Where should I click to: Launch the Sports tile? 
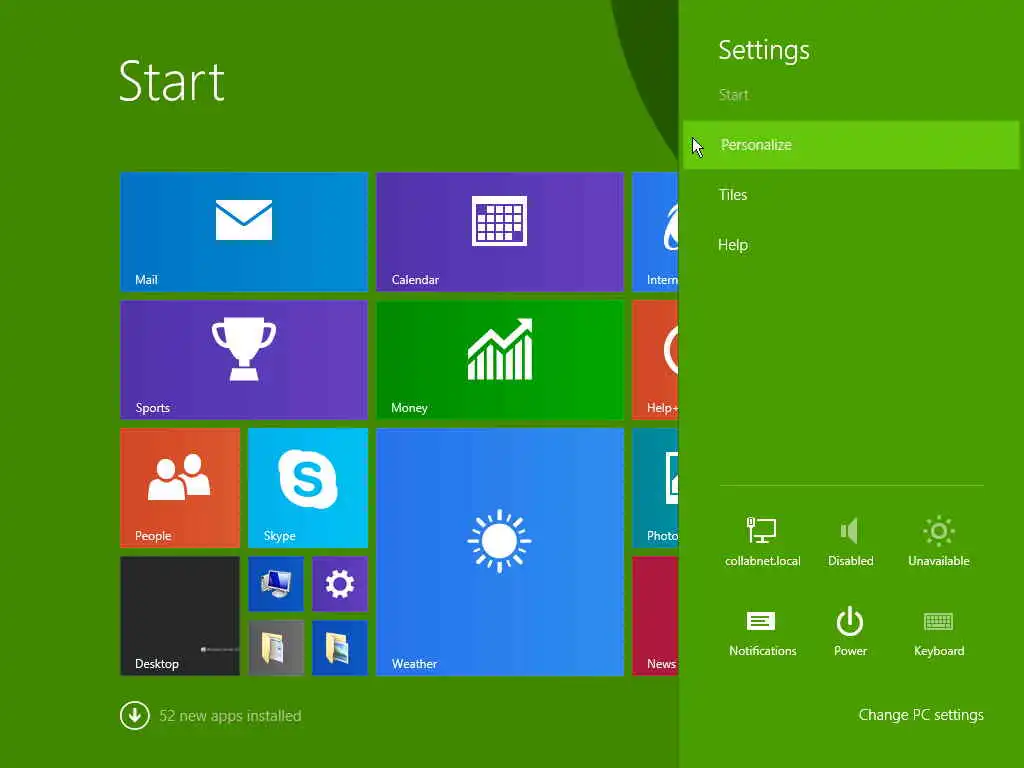[244, 360]
